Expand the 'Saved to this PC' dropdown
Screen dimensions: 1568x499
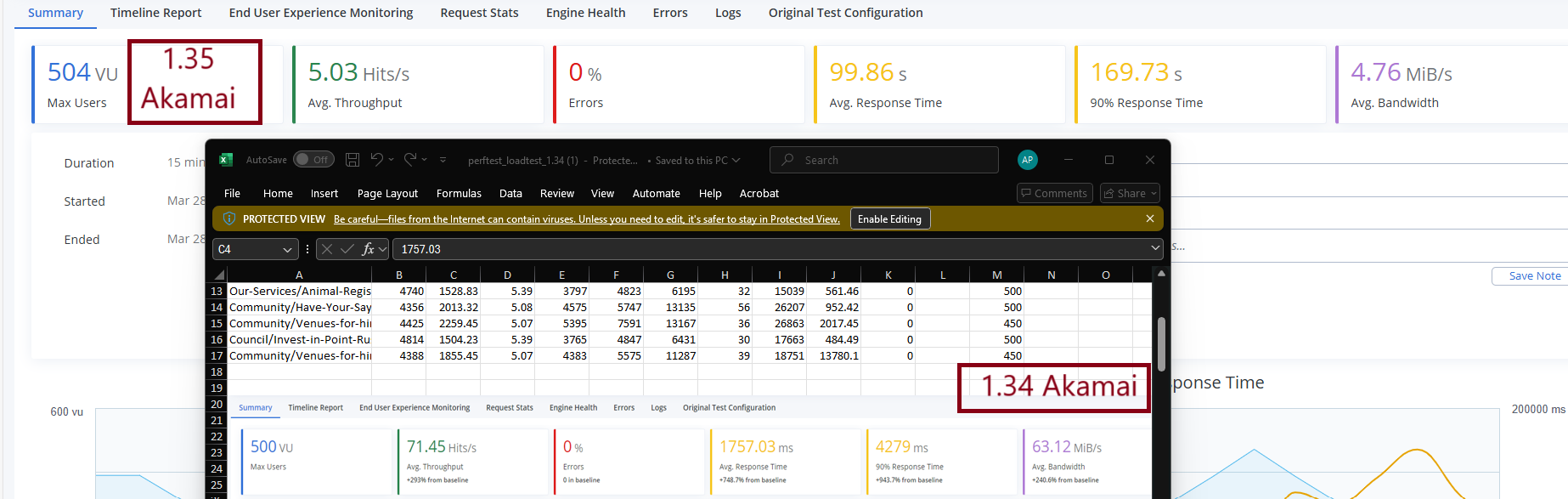point(736,160)
